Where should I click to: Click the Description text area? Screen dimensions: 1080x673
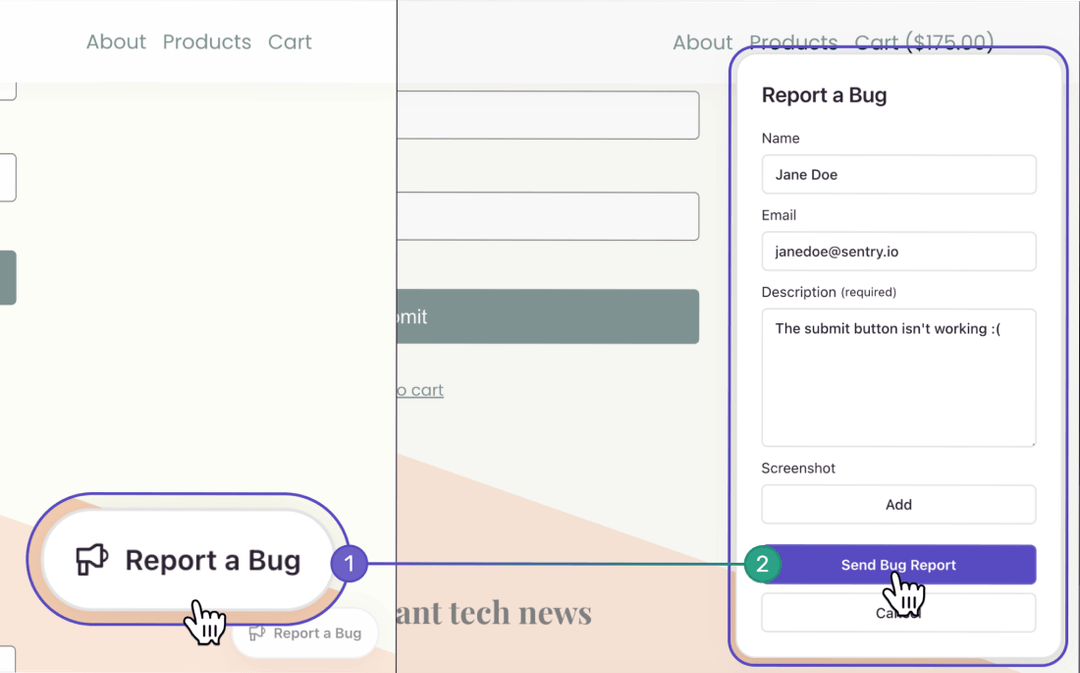click(x=898, y=377)
